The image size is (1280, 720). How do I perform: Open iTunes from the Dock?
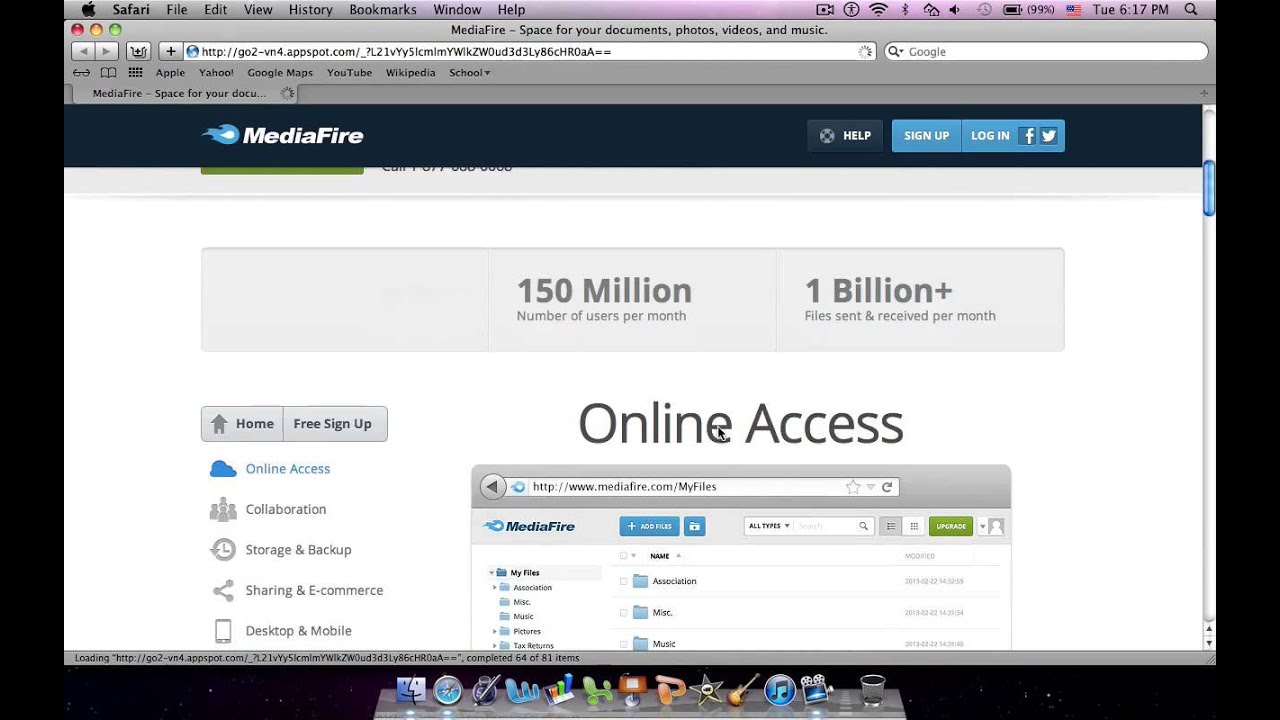(779, 690)
